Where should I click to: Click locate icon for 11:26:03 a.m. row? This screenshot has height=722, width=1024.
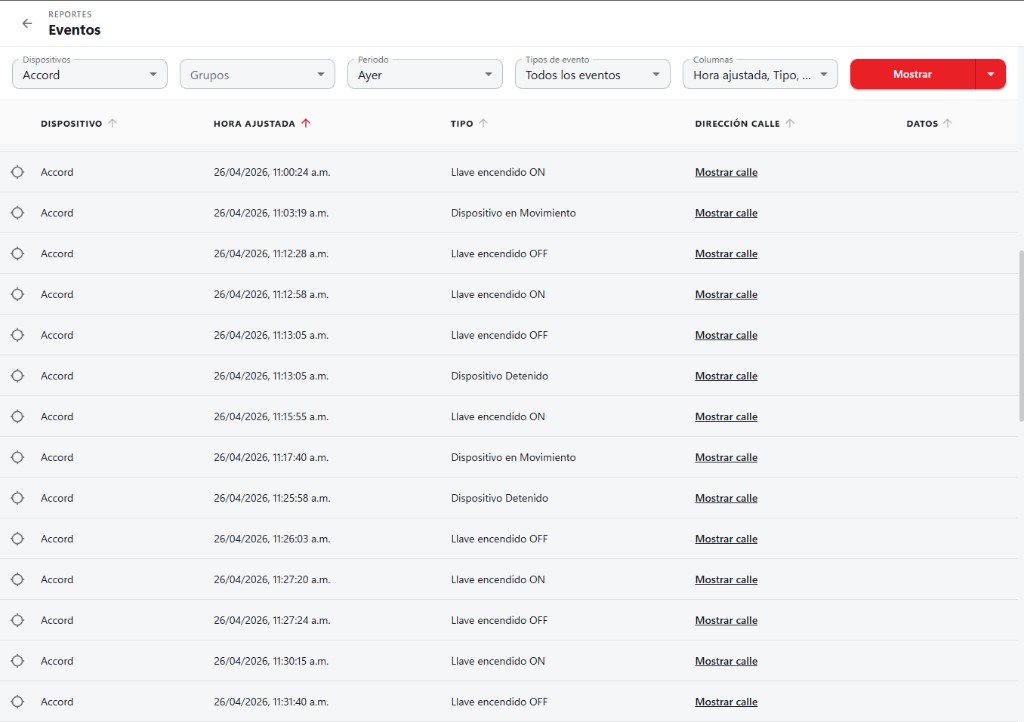[18, 539]
